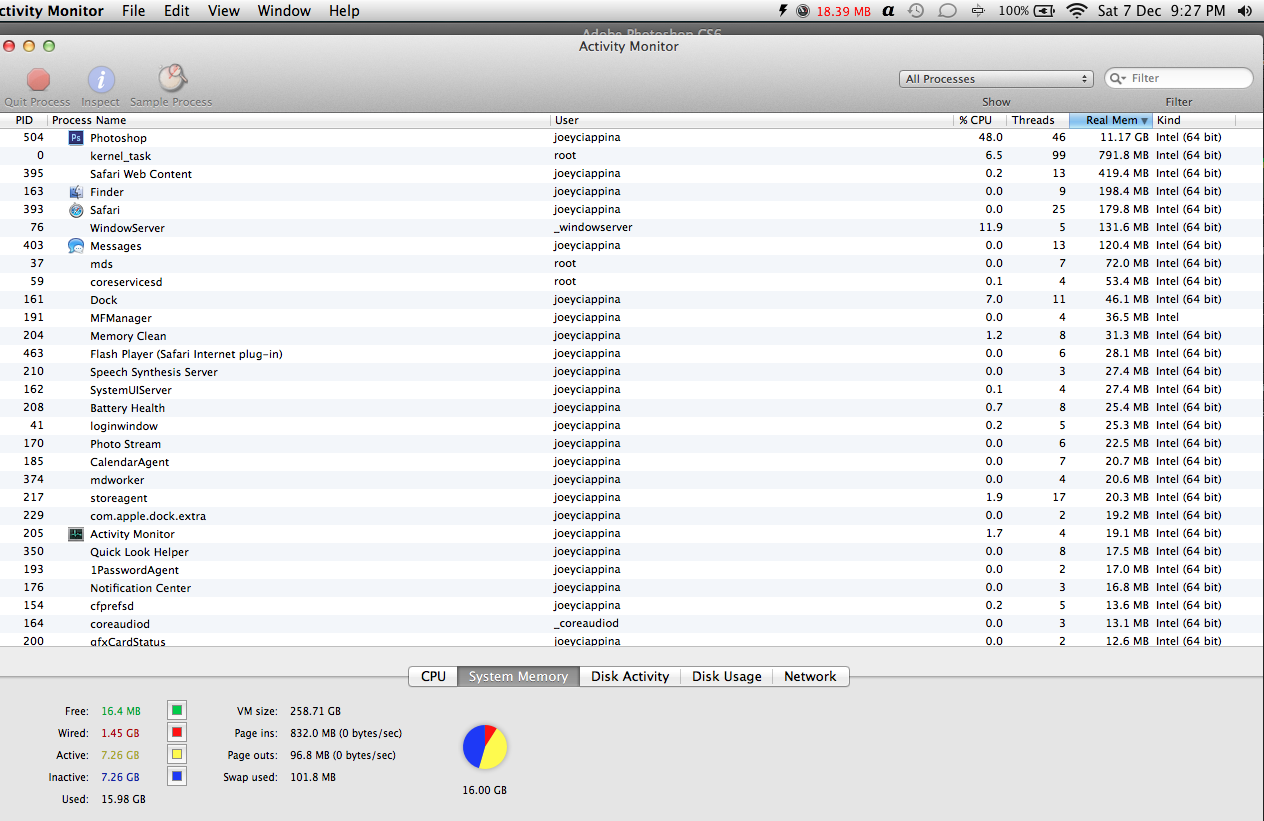This screenshot has width=1264, height=821.
Task: Select the Notification Center process row
Action: click(632, 588)
